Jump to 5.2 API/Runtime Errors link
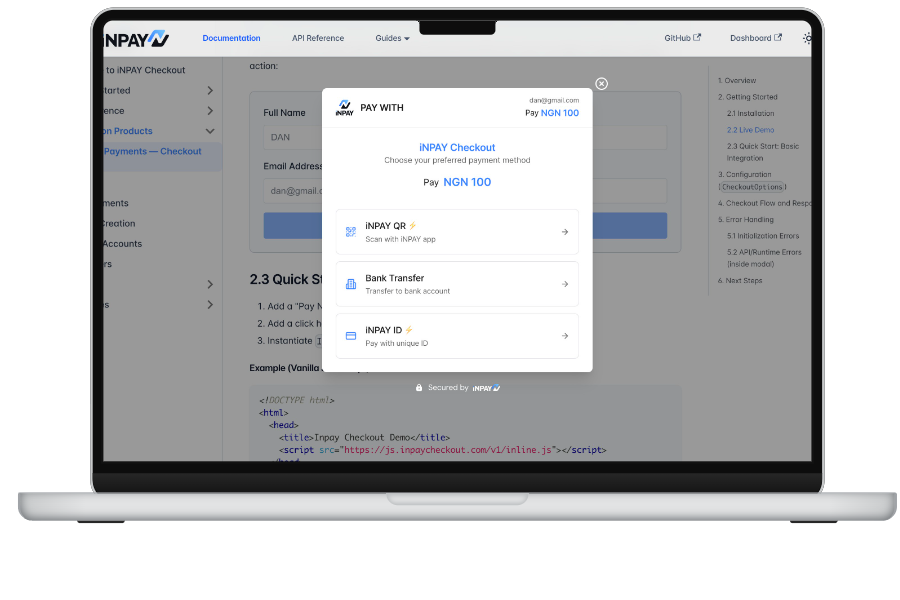900x600 pixels. pyautogui.click(x=764, y=258)
